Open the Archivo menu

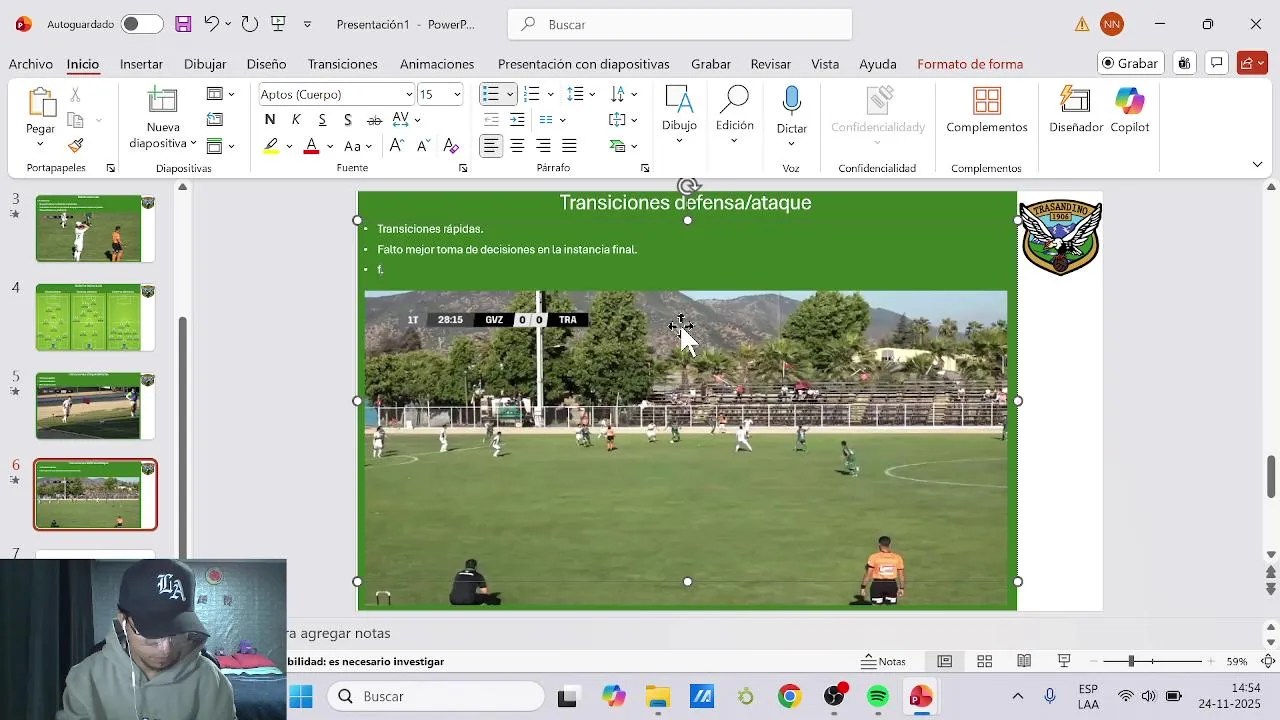click(x=31, y=64)
